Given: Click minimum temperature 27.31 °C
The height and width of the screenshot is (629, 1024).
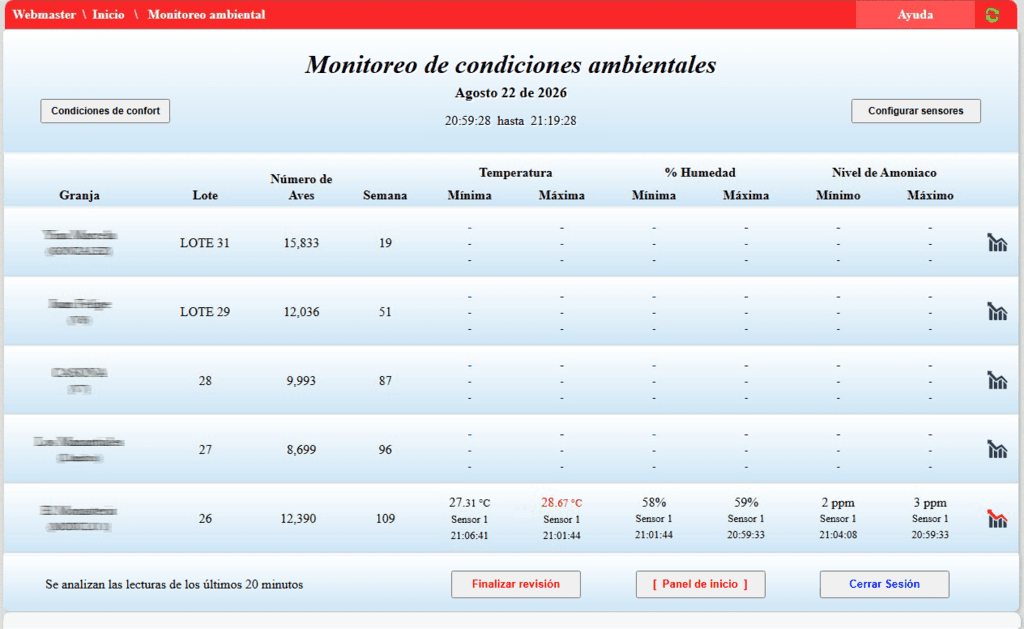Looking at the screenshot, I should pos(470,502).
